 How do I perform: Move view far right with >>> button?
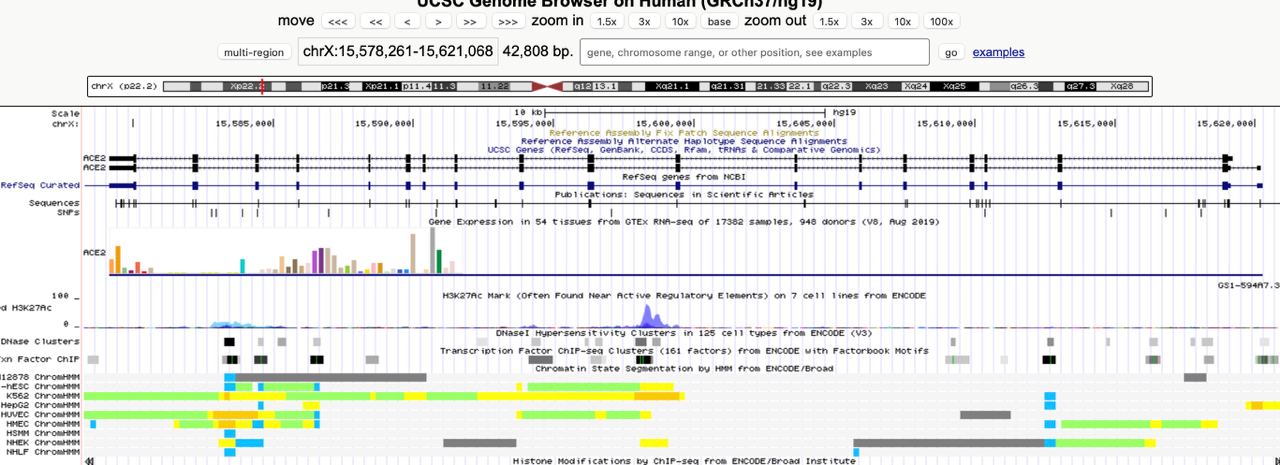click(x=508, y=21)
